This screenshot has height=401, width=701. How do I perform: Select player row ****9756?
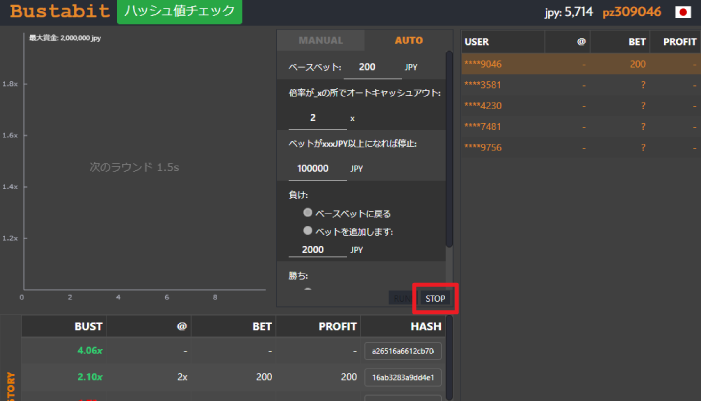pos(581,148)
